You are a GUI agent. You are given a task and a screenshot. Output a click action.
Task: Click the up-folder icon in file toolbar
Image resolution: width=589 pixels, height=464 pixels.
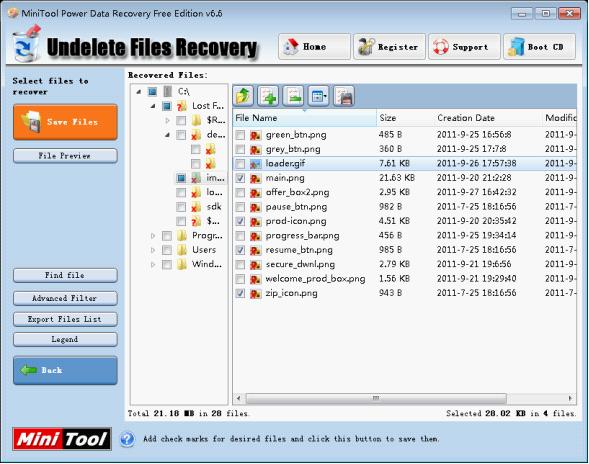(x=243, y=96)
